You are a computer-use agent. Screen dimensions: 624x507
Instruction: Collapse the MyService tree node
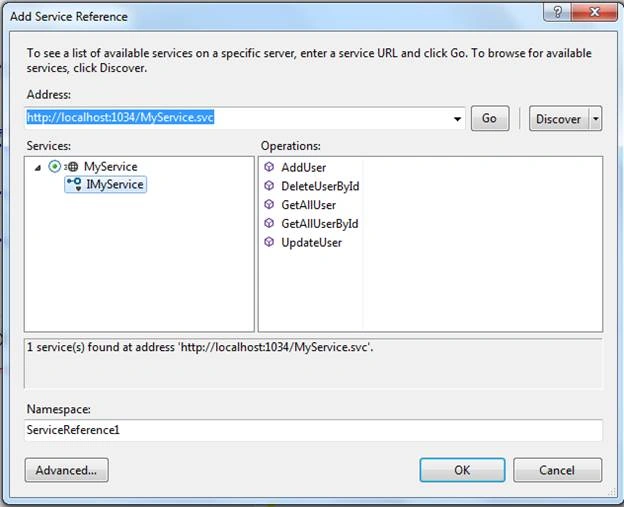(x=38, y=168)
